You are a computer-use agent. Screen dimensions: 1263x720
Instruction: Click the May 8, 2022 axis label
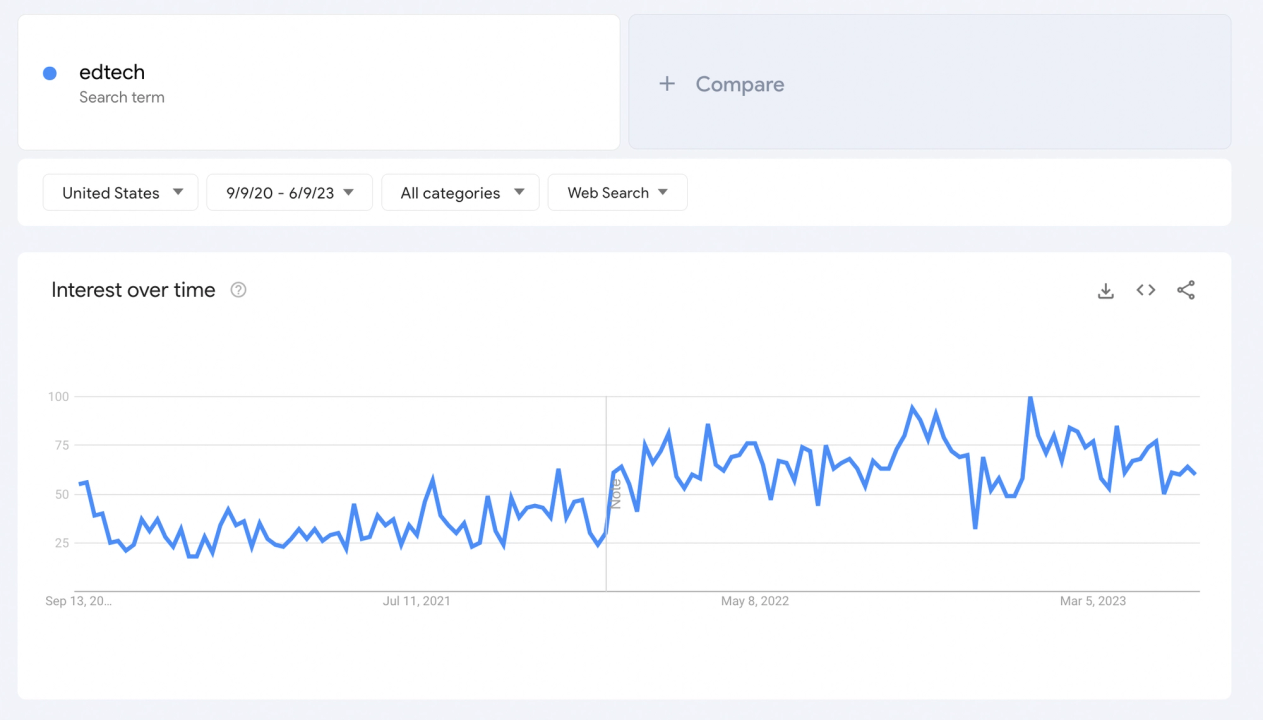click(755, 601)
